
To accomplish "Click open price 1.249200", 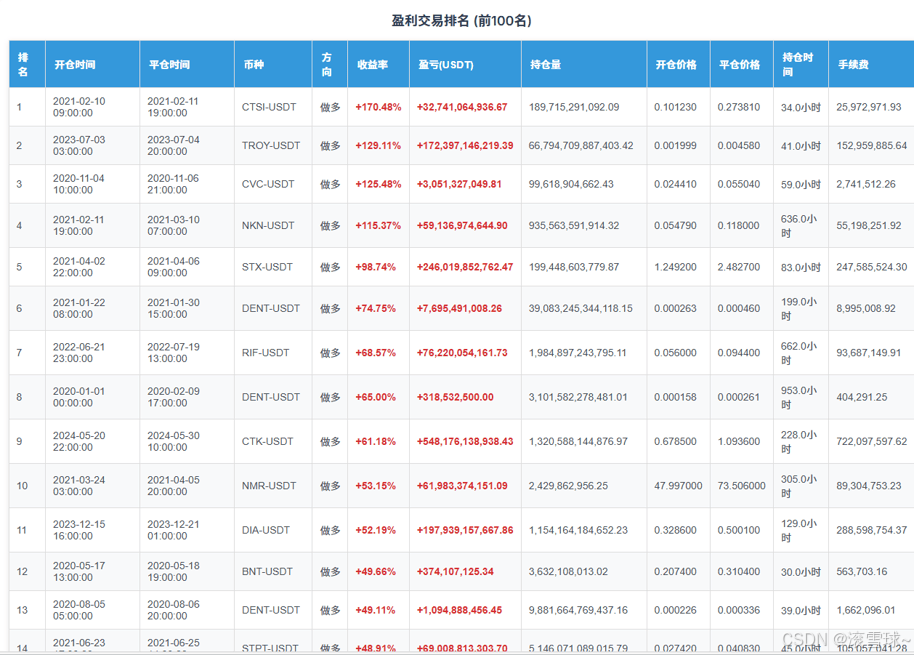I will [675, 267].
